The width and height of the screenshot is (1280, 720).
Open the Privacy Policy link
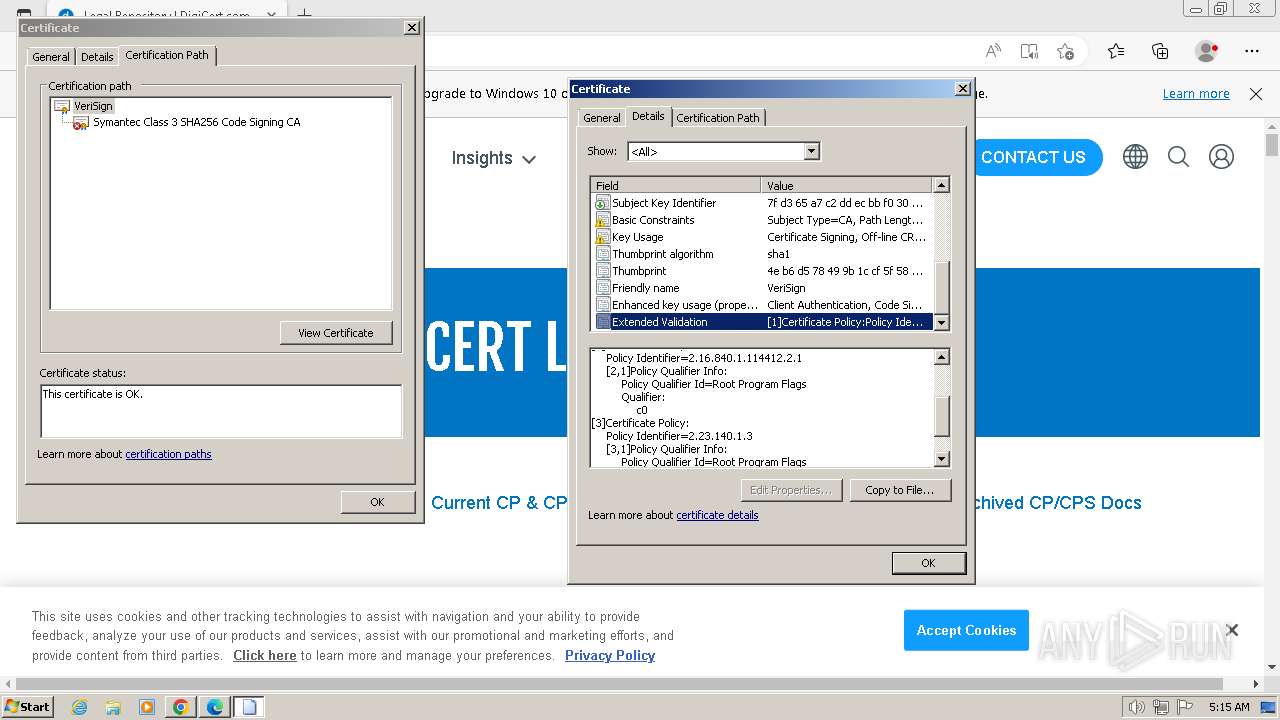(x=610, y=656)
